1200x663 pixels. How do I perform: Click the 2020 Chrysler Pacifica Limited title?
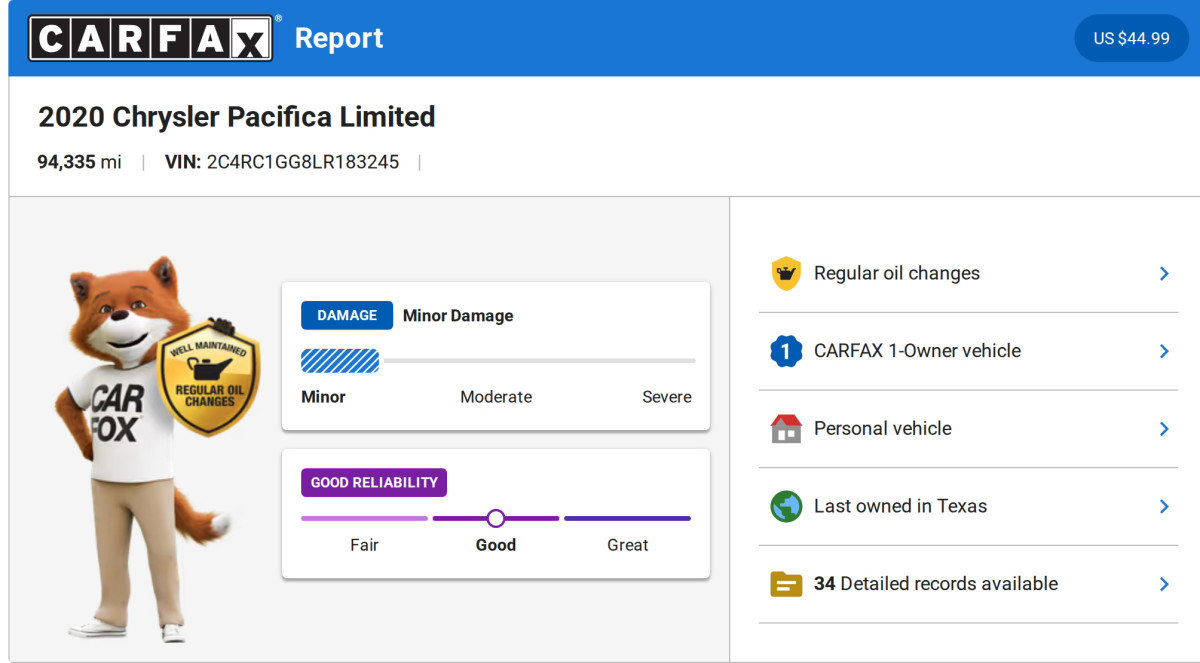236,117
